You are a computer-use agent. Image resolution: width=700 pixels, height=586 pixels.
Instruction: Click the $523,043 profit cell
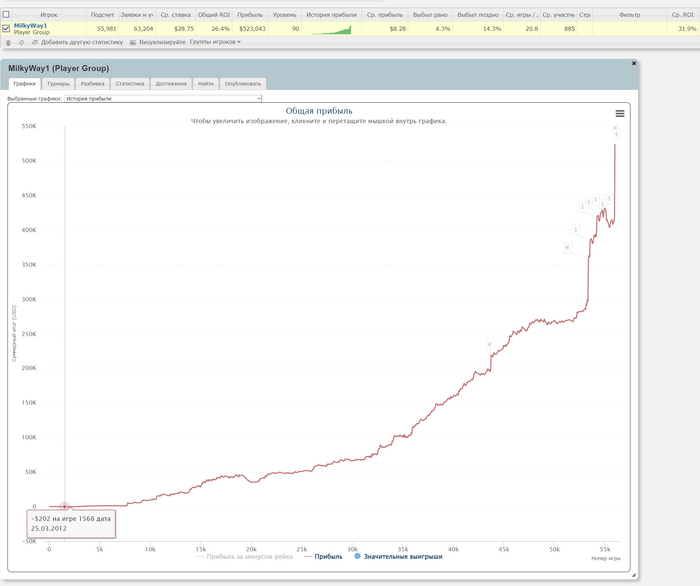(x=252, y=29)
